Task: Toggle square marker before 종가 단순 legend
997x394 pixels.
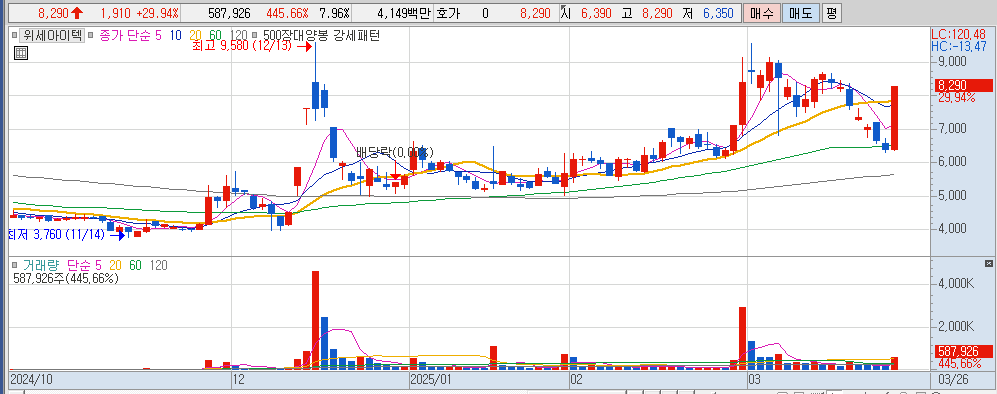Action: (90, 36)
